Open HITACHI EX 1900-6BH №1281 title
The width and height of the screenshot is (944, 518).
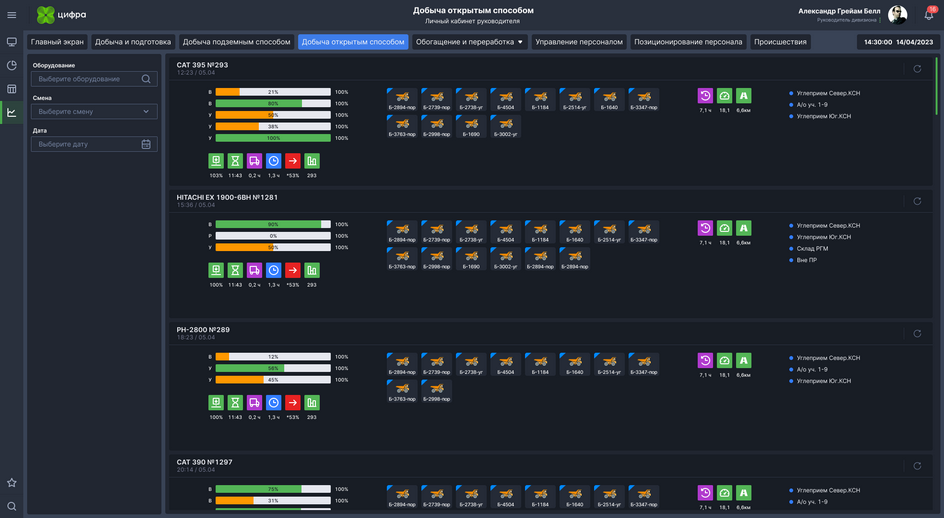[x=227, y=198]
